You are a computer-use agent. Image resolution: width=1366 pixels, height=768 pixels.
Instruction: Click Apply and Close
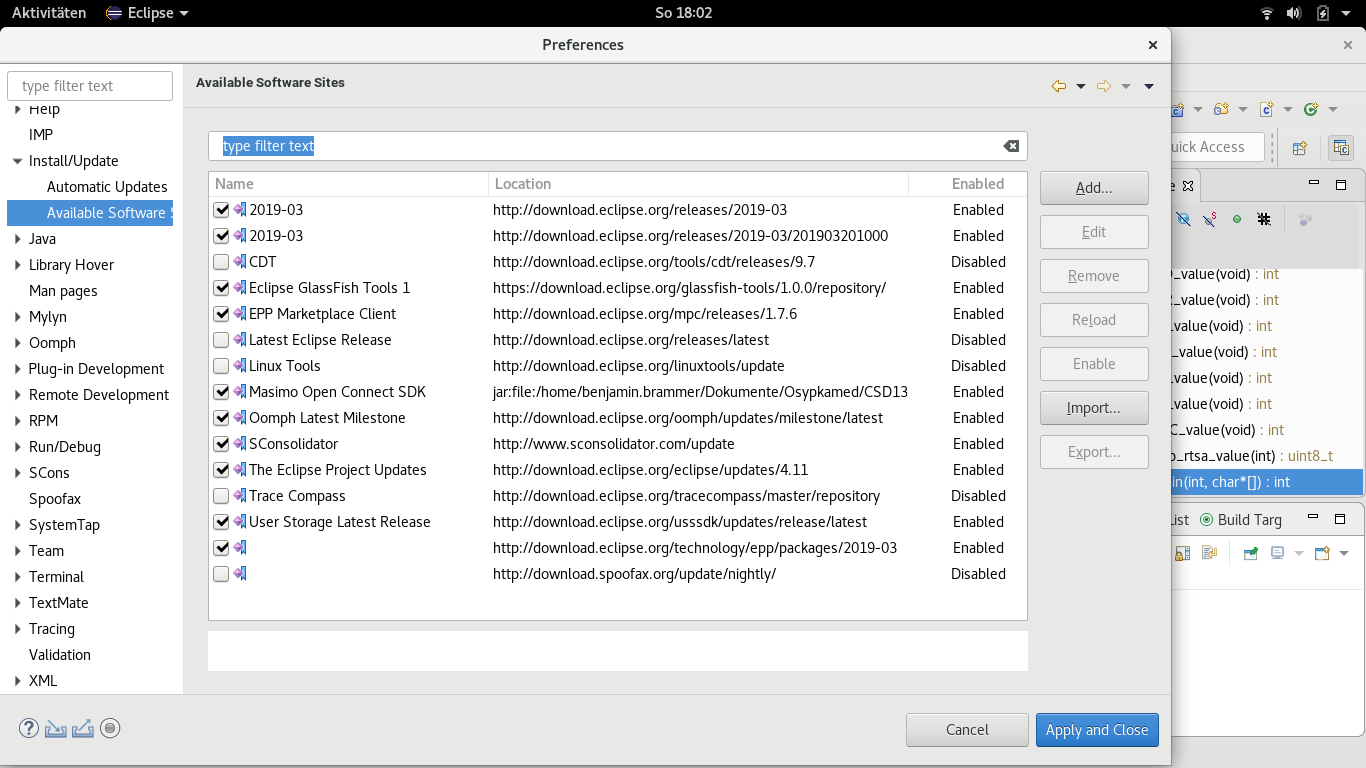pos(1097,730)
